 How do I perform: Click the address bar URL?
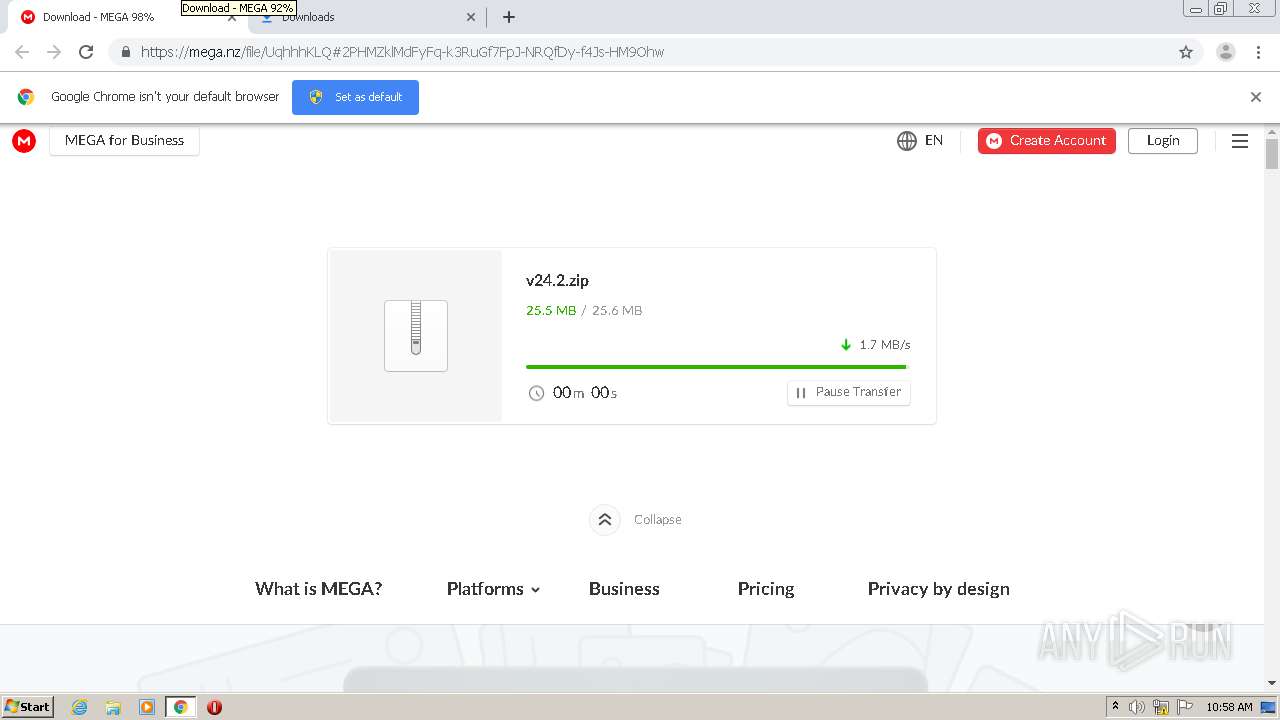point(402,52)
